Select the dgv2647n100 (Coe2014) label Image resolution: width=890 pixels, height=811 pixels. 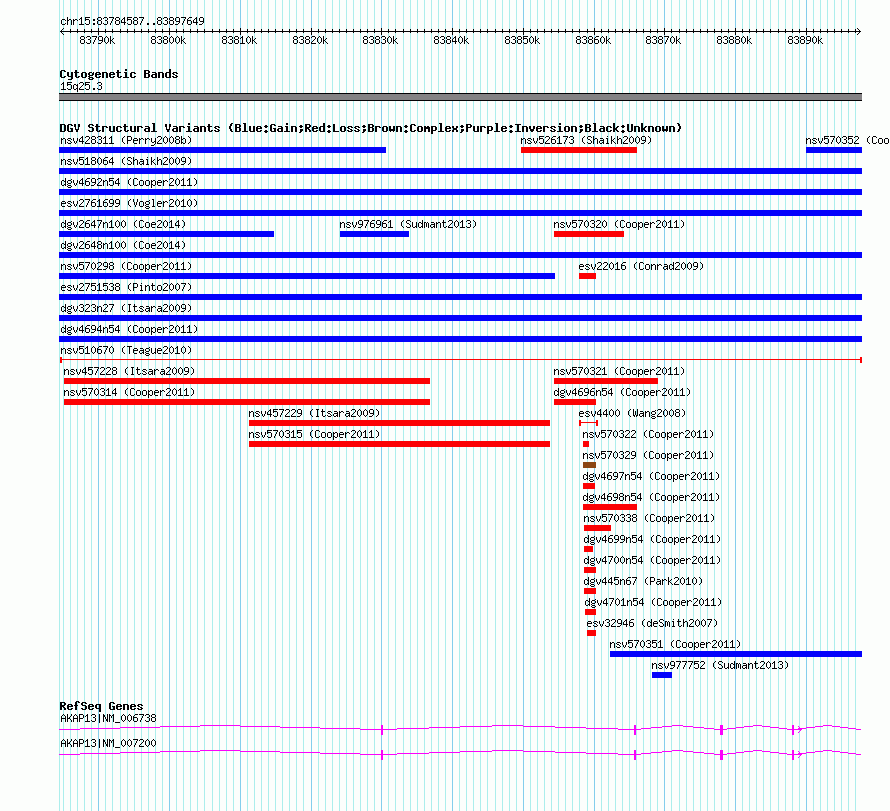(x=123, y=224)
